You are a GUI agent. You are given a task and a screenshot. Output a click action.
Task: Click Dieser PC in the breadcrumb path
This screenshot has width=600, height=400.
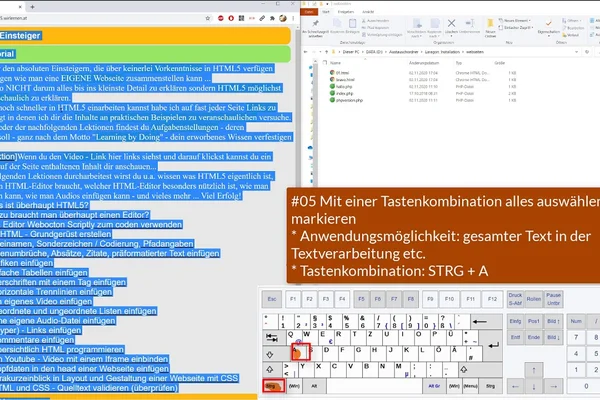351,52
